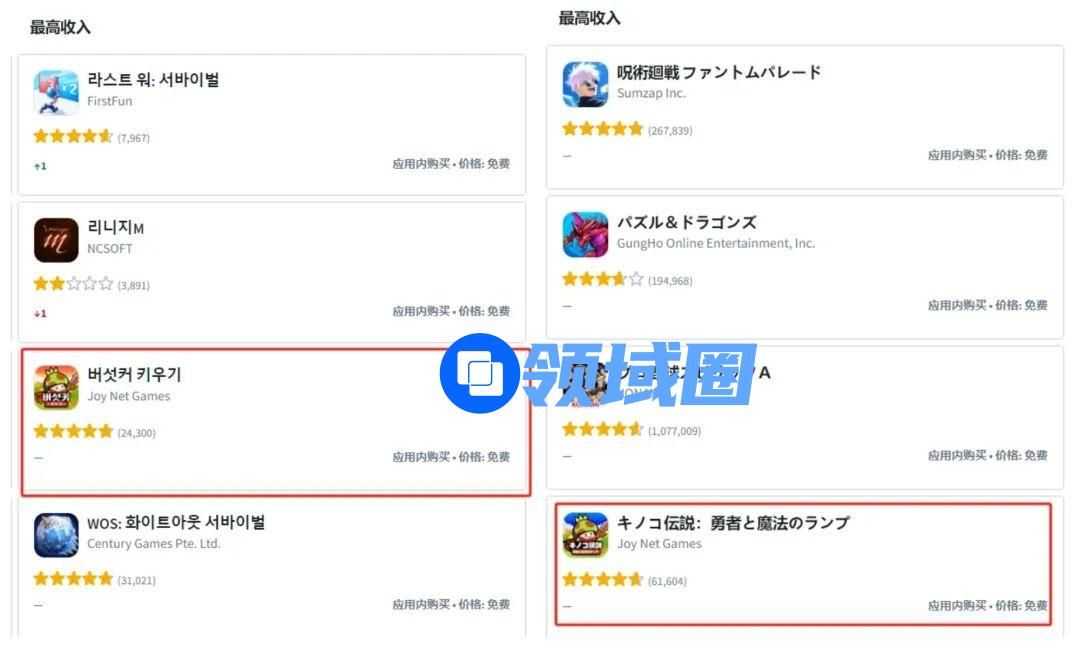Select the キノコ伝説 app icon
1080x648 pixels.
585,534
